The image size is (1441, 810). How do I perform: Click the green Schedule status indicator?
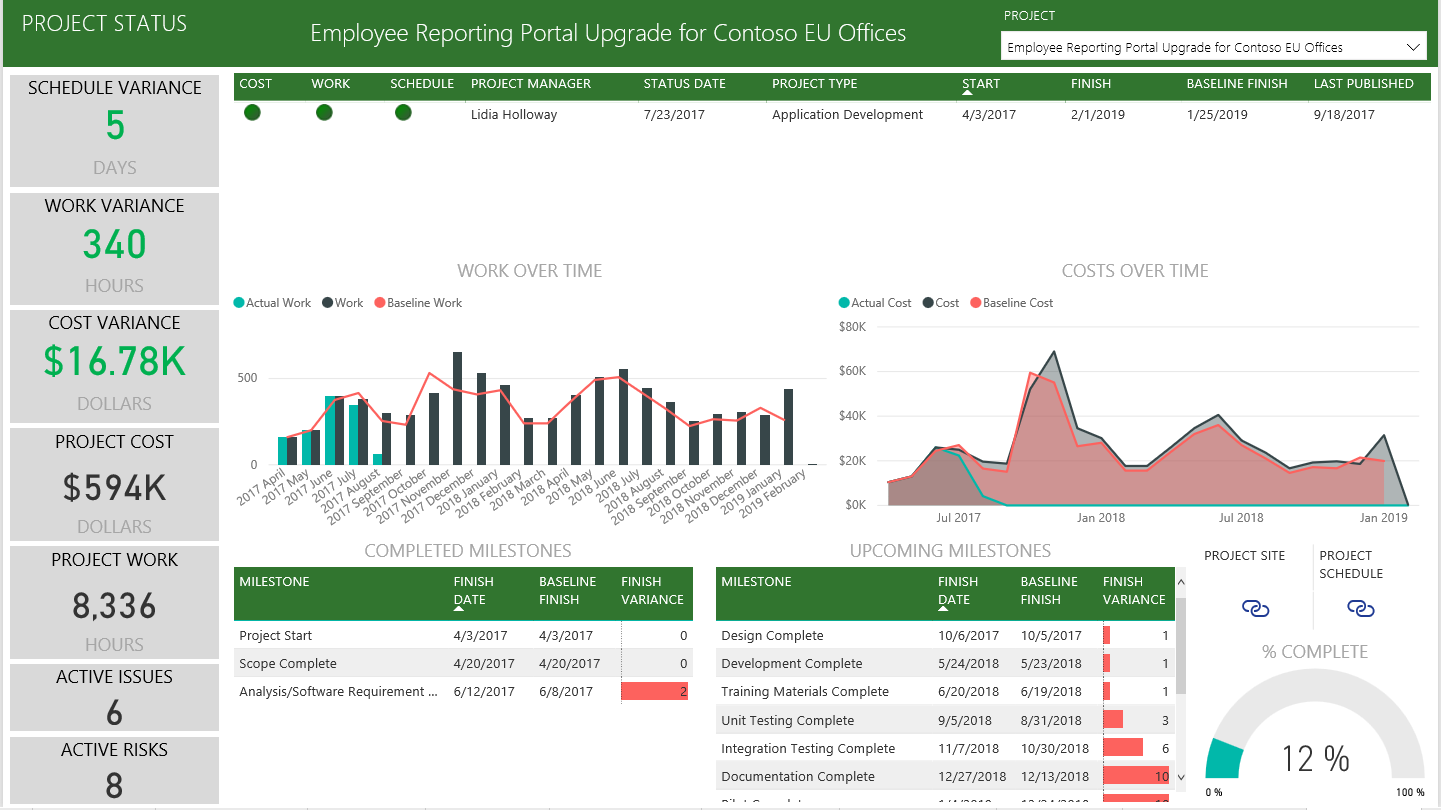click(x=403, y=113)
